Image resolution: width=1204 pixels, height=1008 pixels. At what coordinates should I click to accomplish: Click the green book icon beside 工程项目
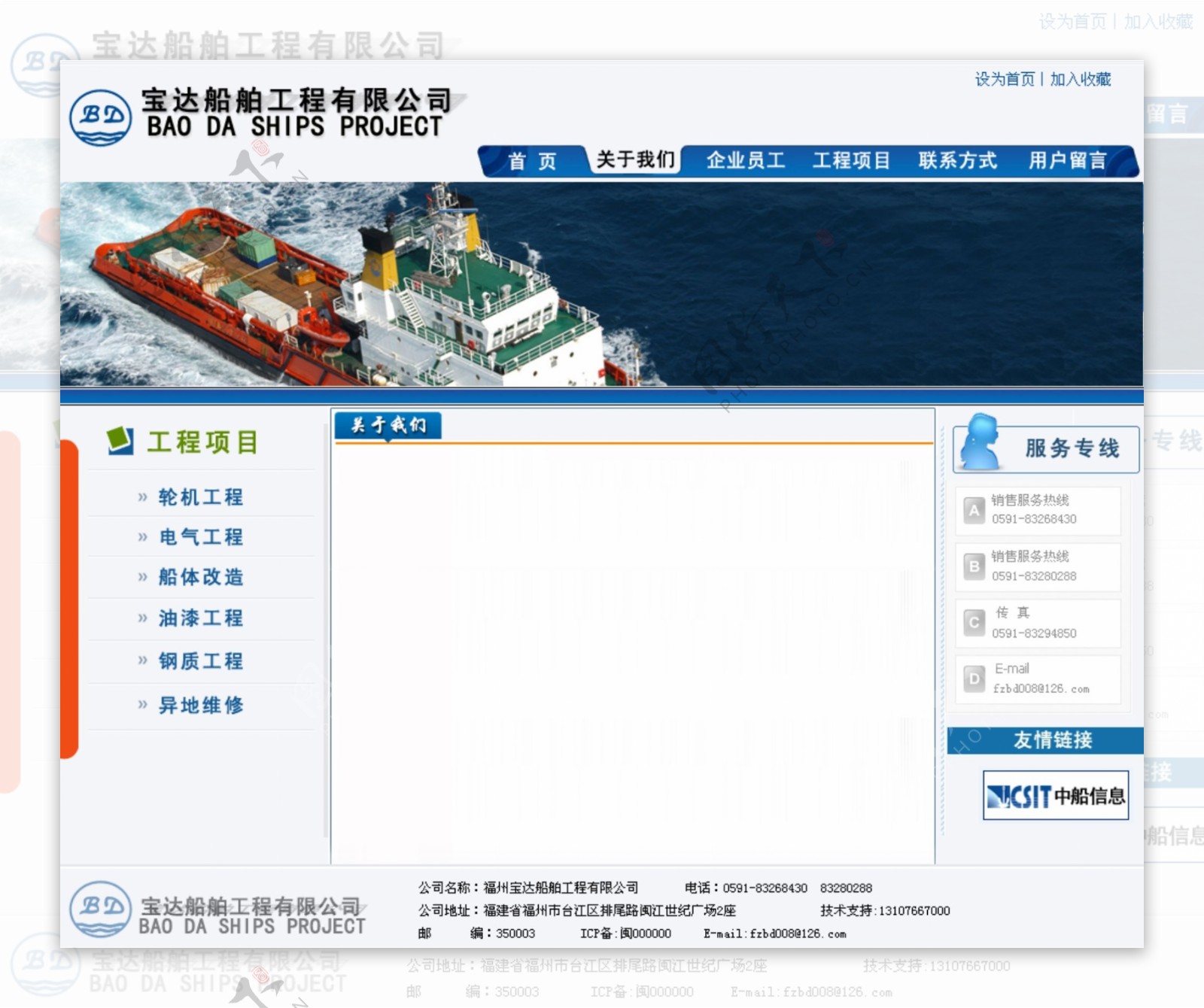(x=120, y=441)
